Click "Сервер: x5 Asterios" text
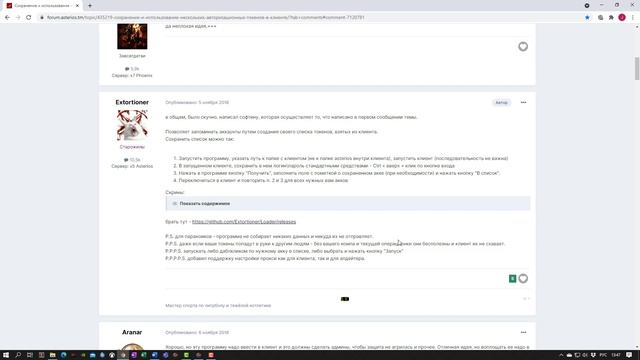640x360 pixels. pos(132,166)
